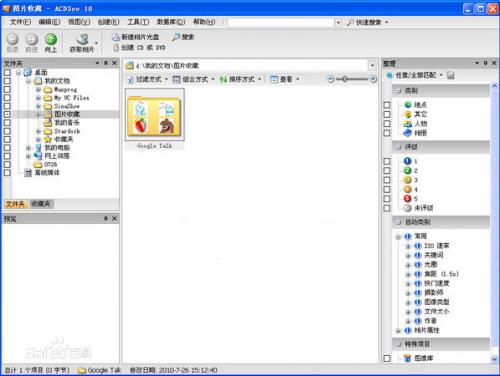Click the red rating 5 icon
The image size is (500, 376).
click(408, 199)
